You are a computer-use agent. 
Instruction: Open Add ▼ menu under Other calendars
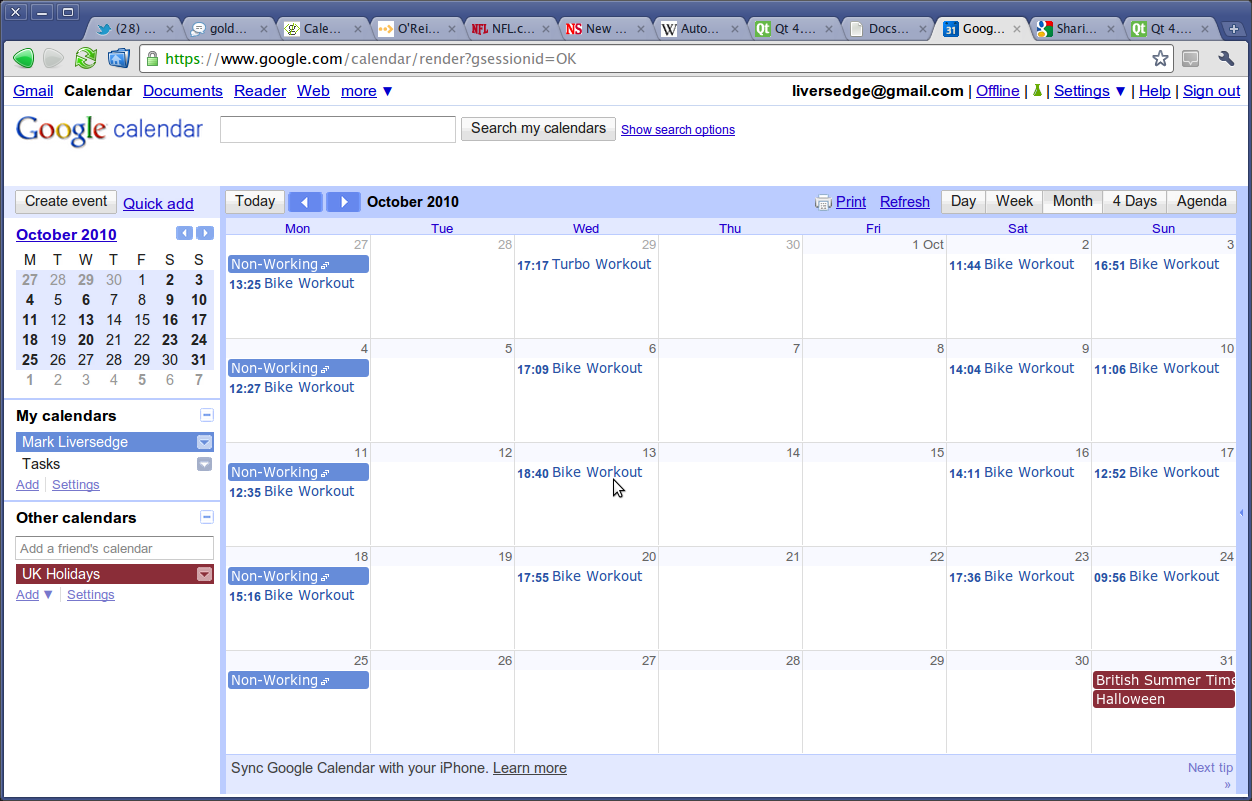coord(35,595)
